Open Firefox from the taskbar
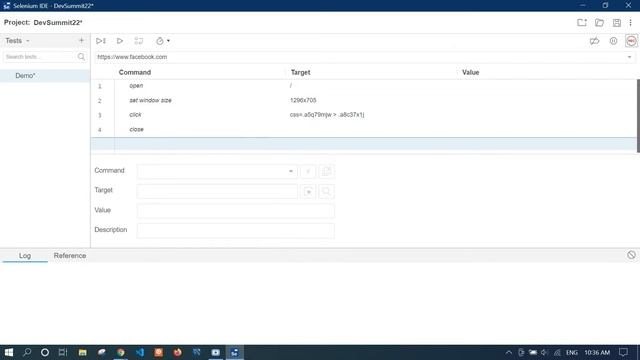Viewport: 640px width, 360px height. 178,352
